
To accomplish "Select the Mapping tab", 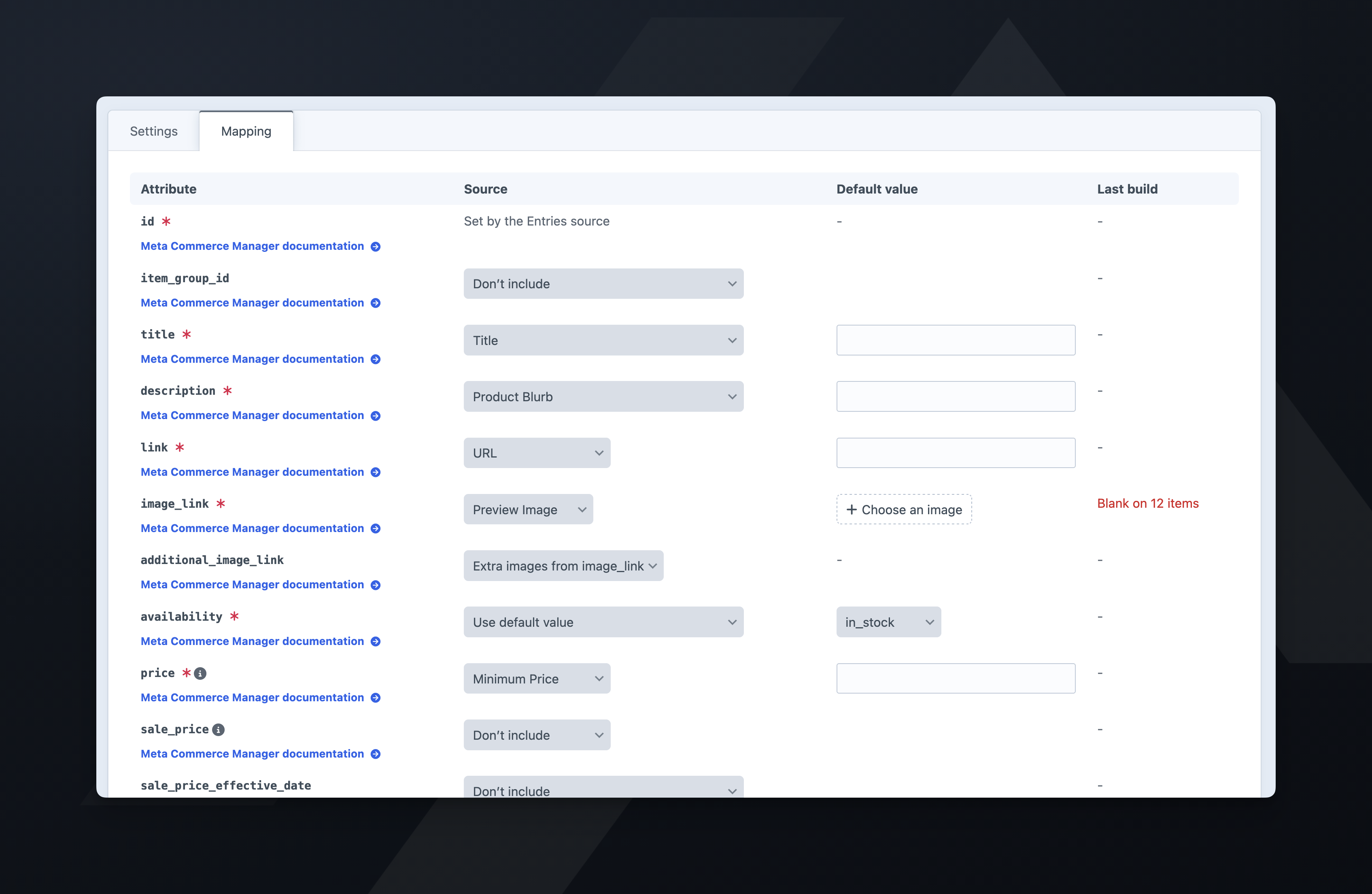I will (246, 132).
